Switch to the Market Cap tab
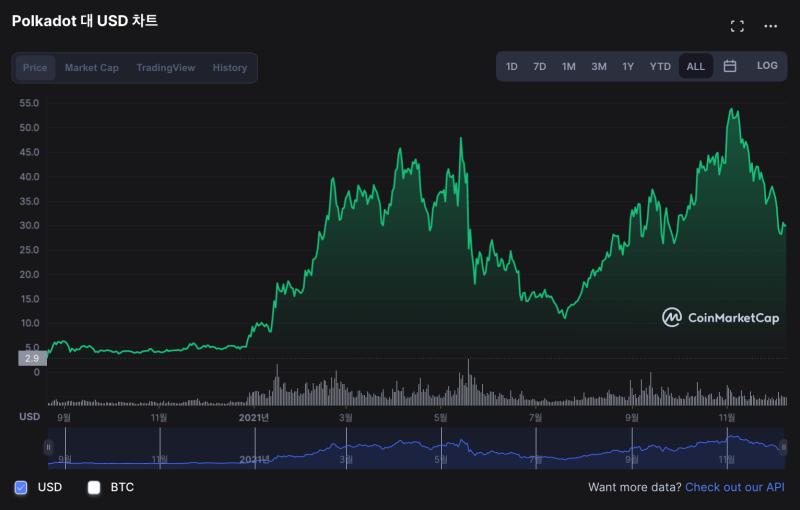The image size is (800, 510). click(92, 68)
